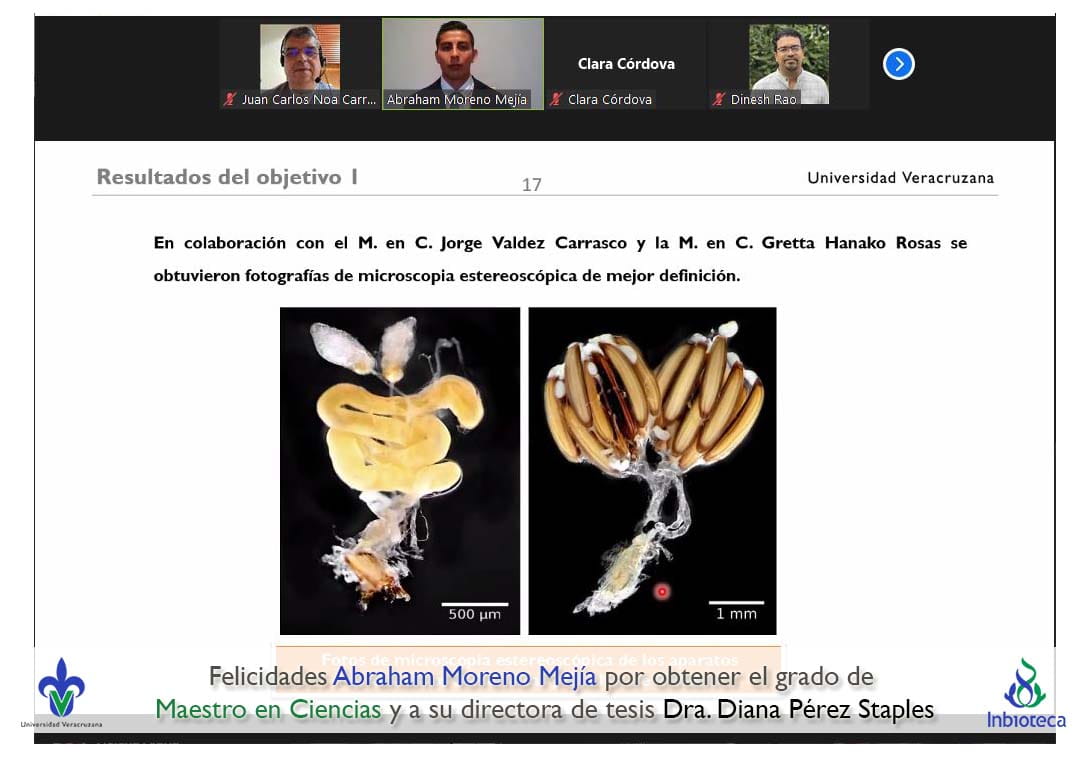Click the red laser pointer dot
Viewport: 1090px width, 760px height.
point(661,591)
